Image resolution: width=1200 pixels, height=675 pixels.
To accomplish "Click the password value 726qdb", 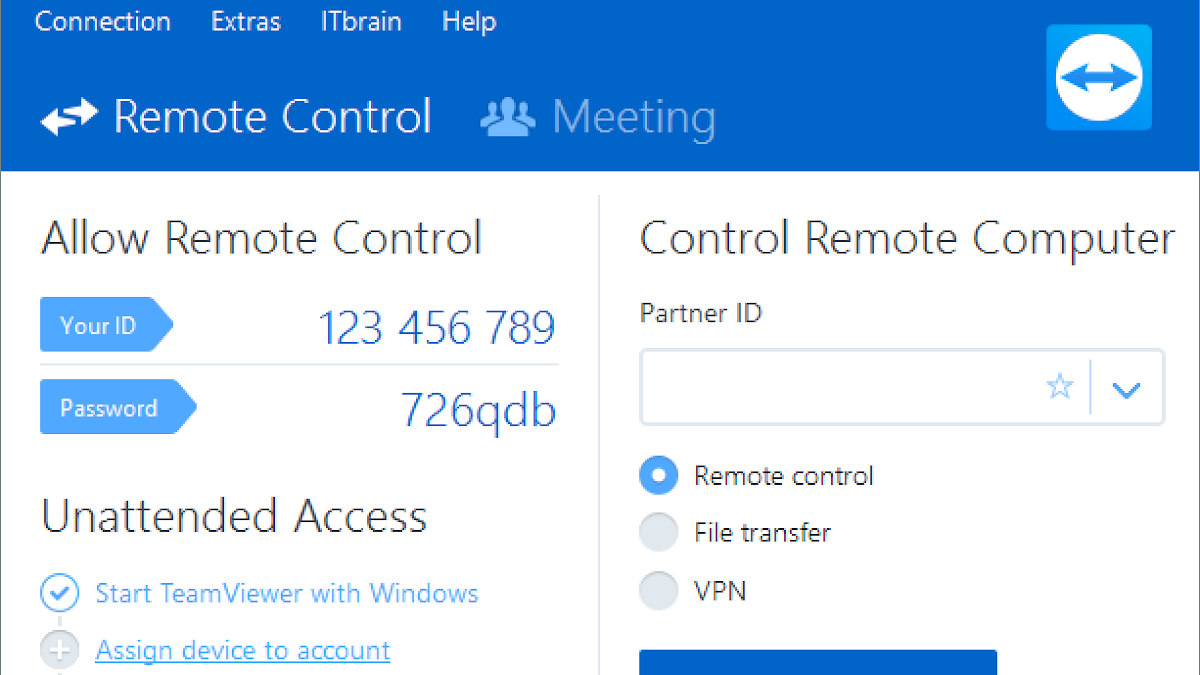I will click(x=478, y=410).
